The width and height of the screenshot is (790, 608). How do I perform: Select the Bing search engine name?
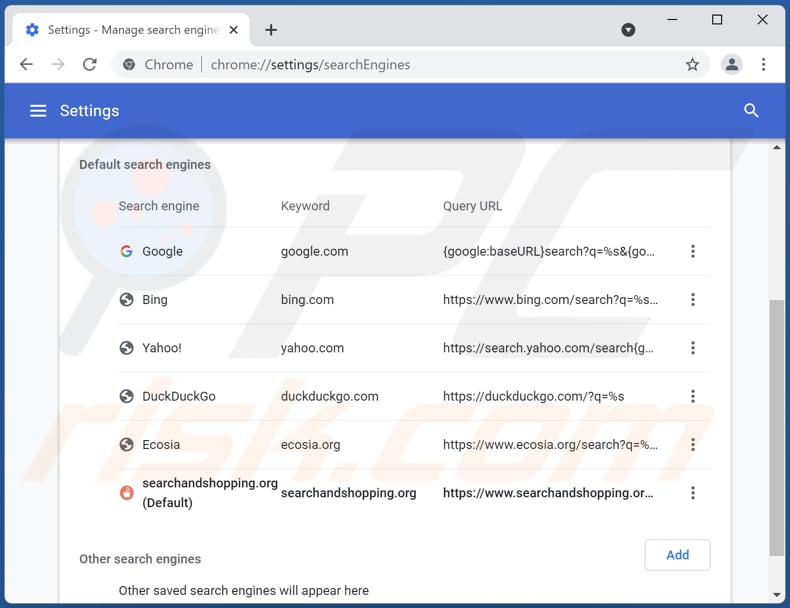point(155,300)
